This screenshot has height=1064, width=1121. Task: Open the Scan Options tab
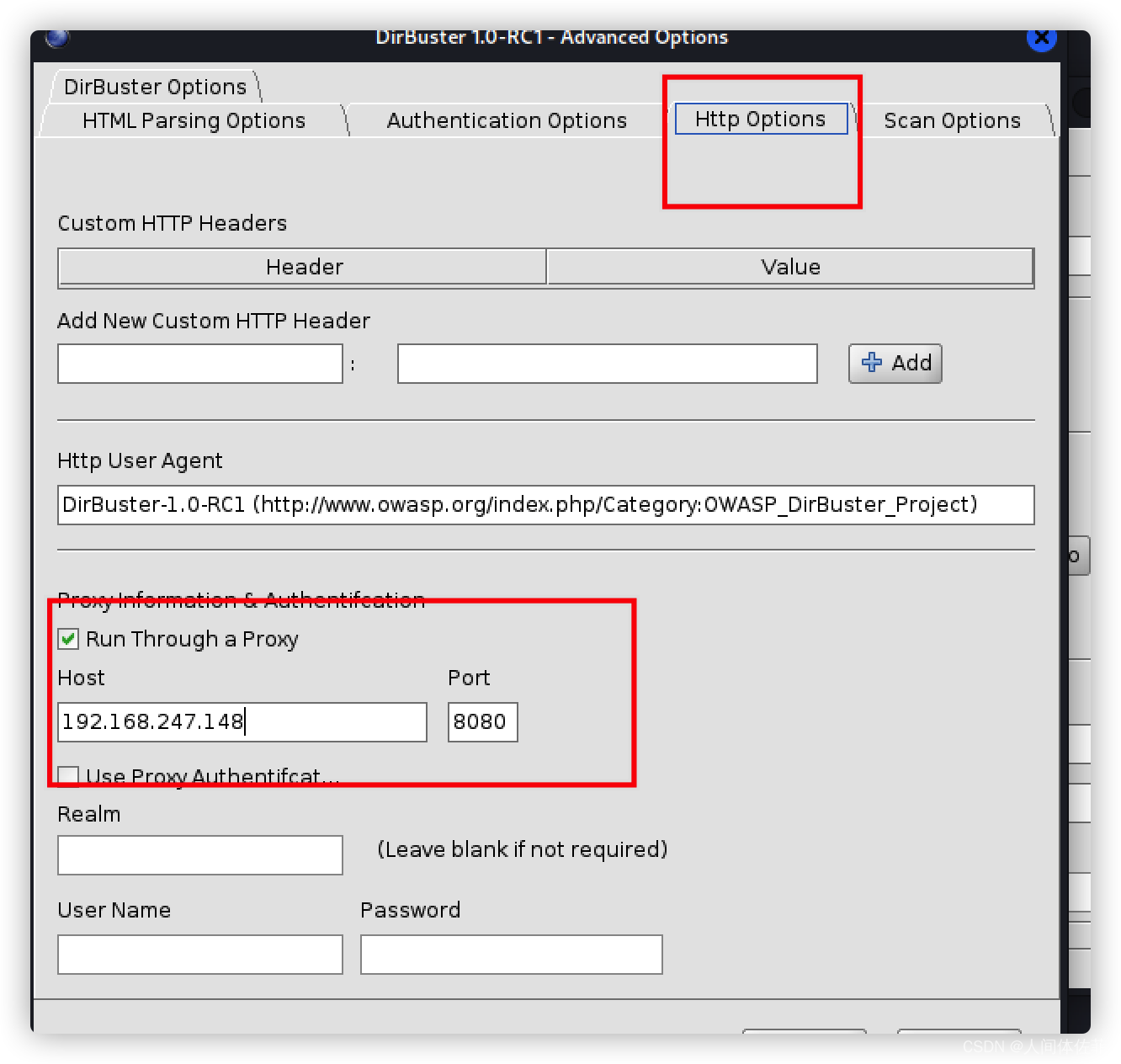953,120
